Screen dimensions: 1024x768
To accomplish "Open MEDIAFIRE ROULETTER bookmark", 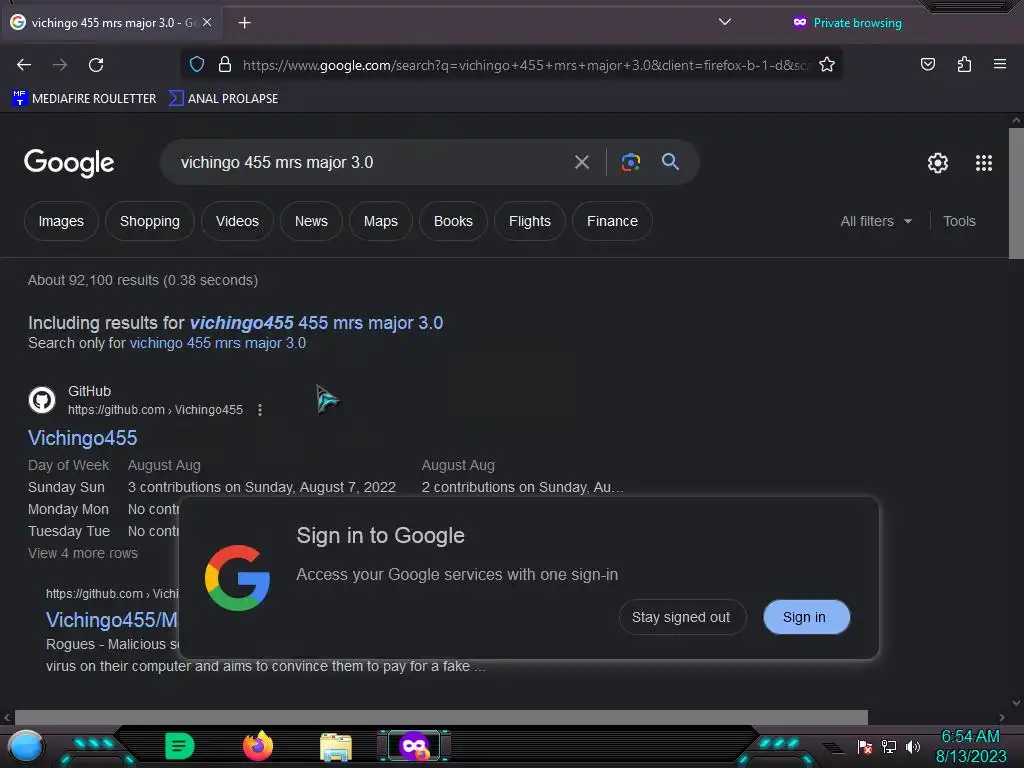I will point(84,99).
